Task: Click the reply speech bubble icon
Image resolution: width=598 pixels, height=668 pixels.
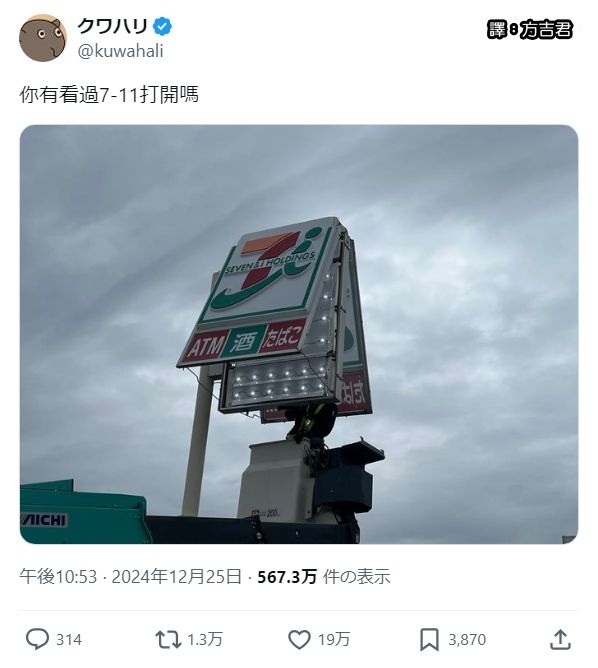Action: point(37,639)
